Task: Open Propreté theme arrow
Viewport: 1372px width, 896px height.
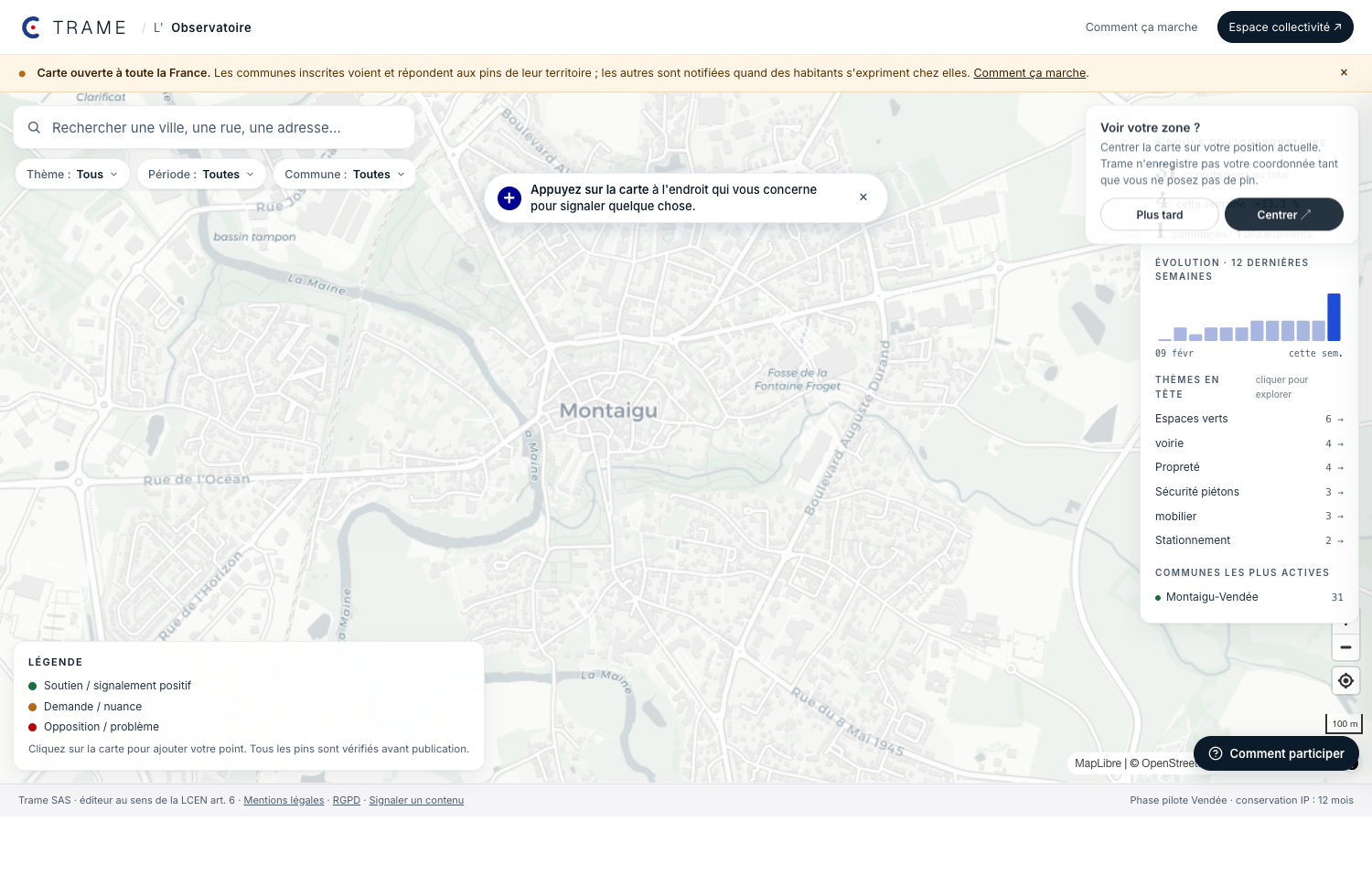Action: 1340,468
